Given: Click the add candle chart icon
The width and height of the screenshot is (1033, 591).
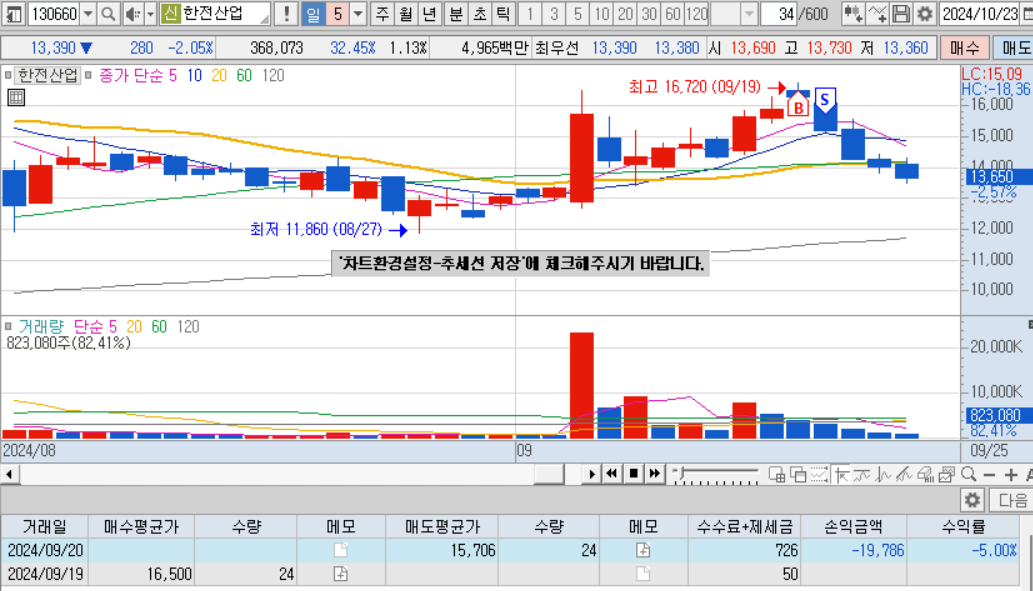Looking at the screenshot, I should pyautogui.click(x=853, y=14).
